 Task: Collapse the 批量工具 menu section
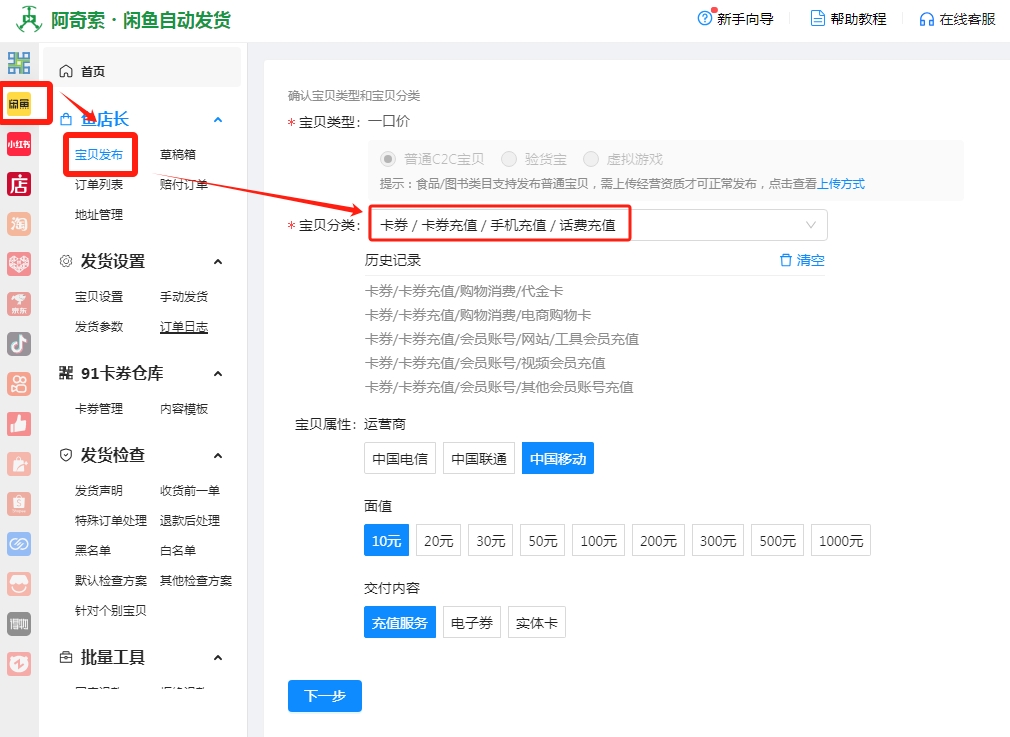(x=218, y=658)
